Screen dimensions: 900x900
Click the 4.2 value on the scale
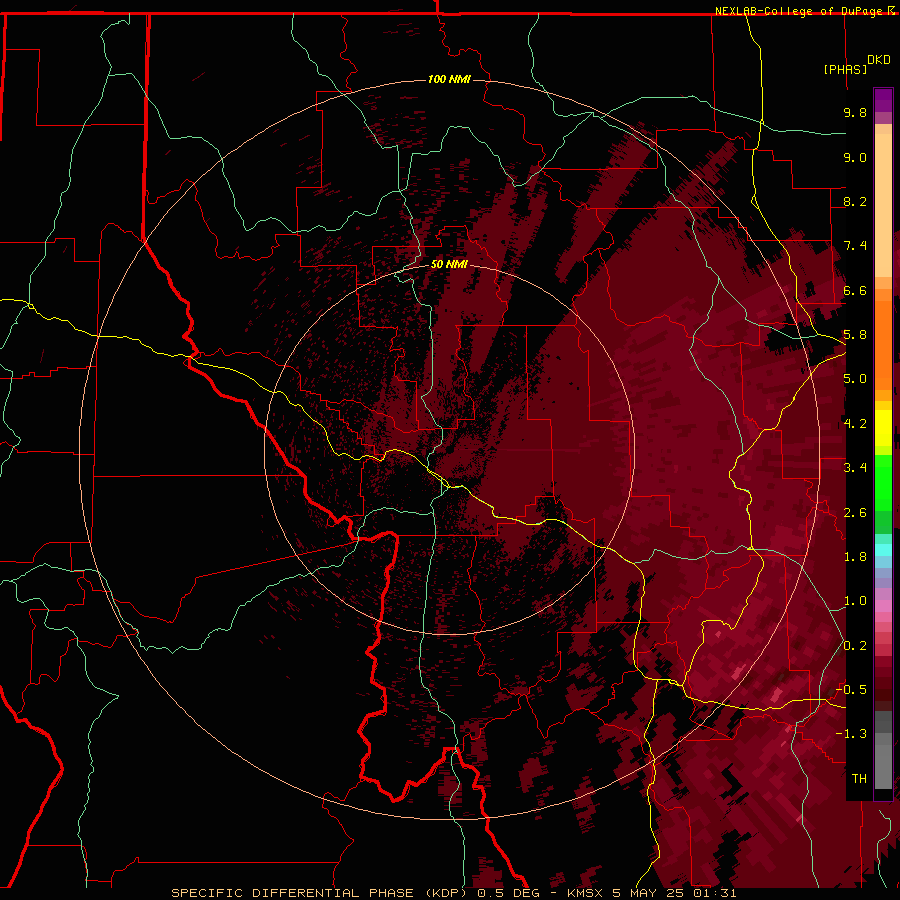click(x=855, y=424)
